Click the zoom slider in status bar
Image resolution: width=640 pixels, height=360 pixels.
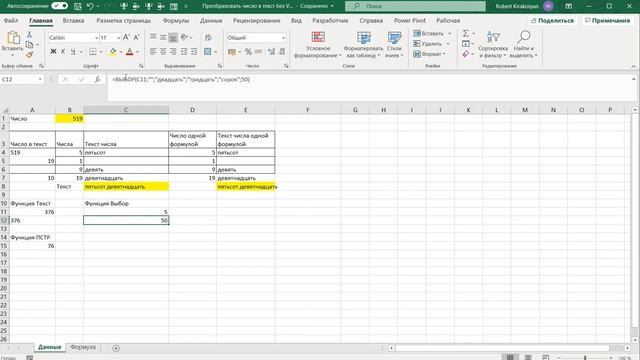[584, 357]
